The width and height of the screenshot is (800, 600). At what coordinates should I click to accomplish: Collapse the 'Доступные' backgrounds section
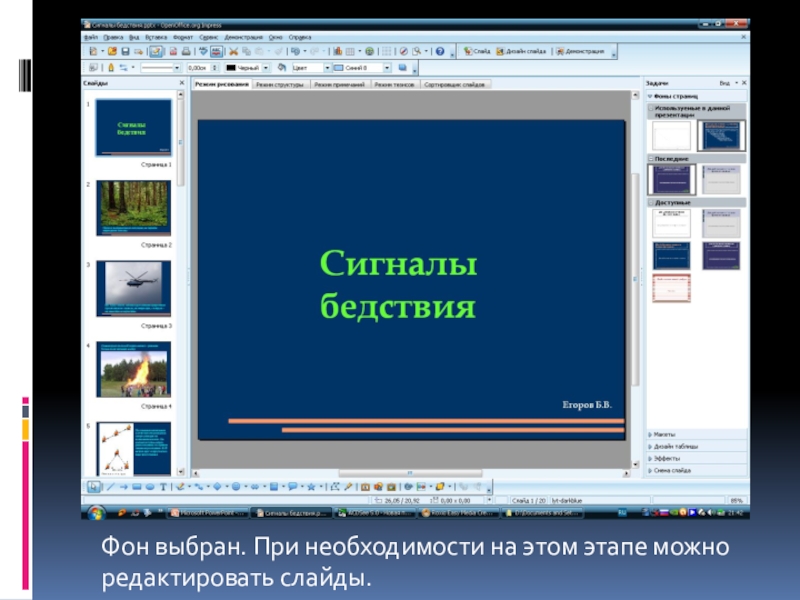click(x=651, y=202)
